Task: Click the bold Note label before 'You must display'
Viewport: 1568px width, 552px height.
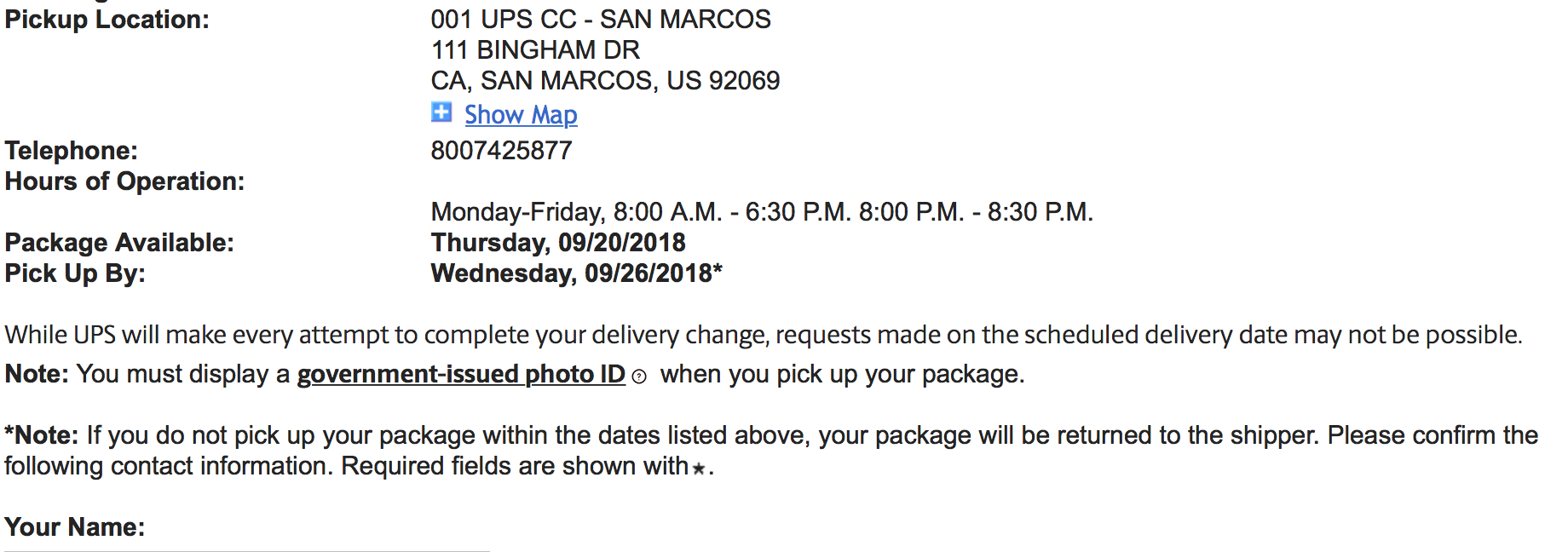Action: 37,374
